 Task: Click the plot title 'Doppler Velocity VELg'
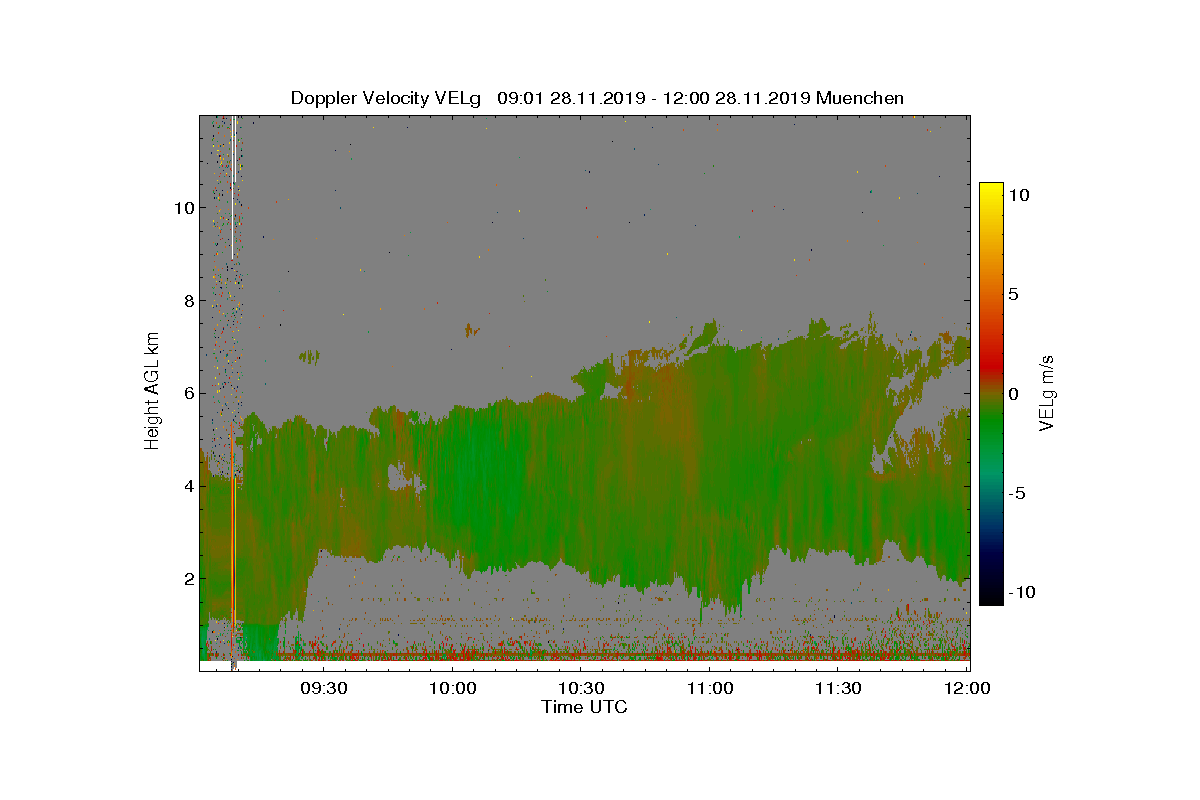386,98
